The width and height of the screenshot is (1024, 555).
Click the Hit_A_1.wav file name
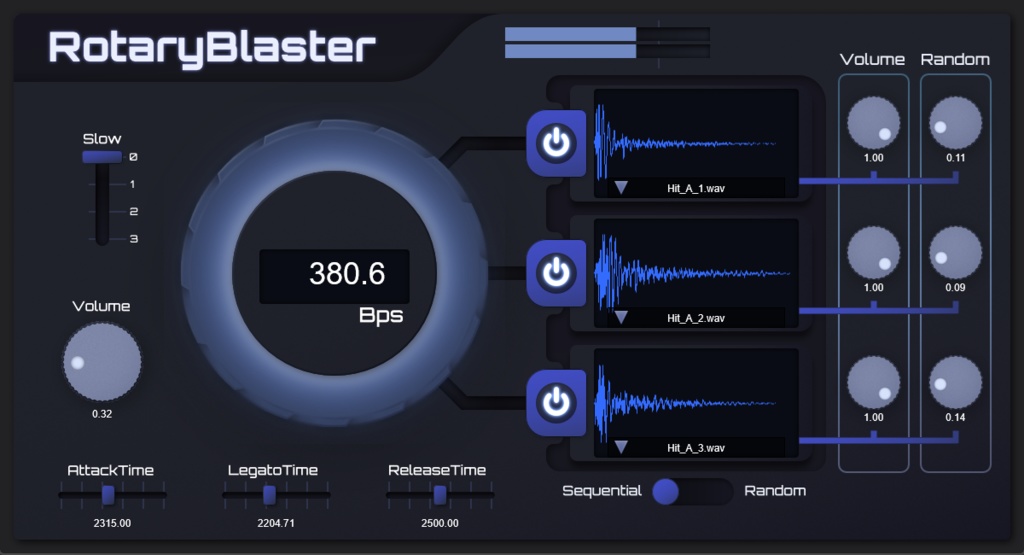point(696,188)
